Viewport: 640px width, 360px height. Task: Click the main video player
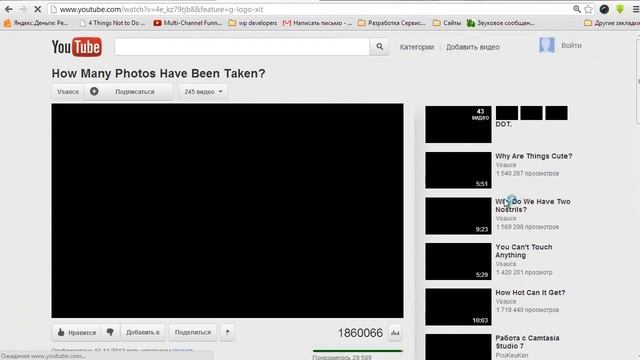(227, 211)
